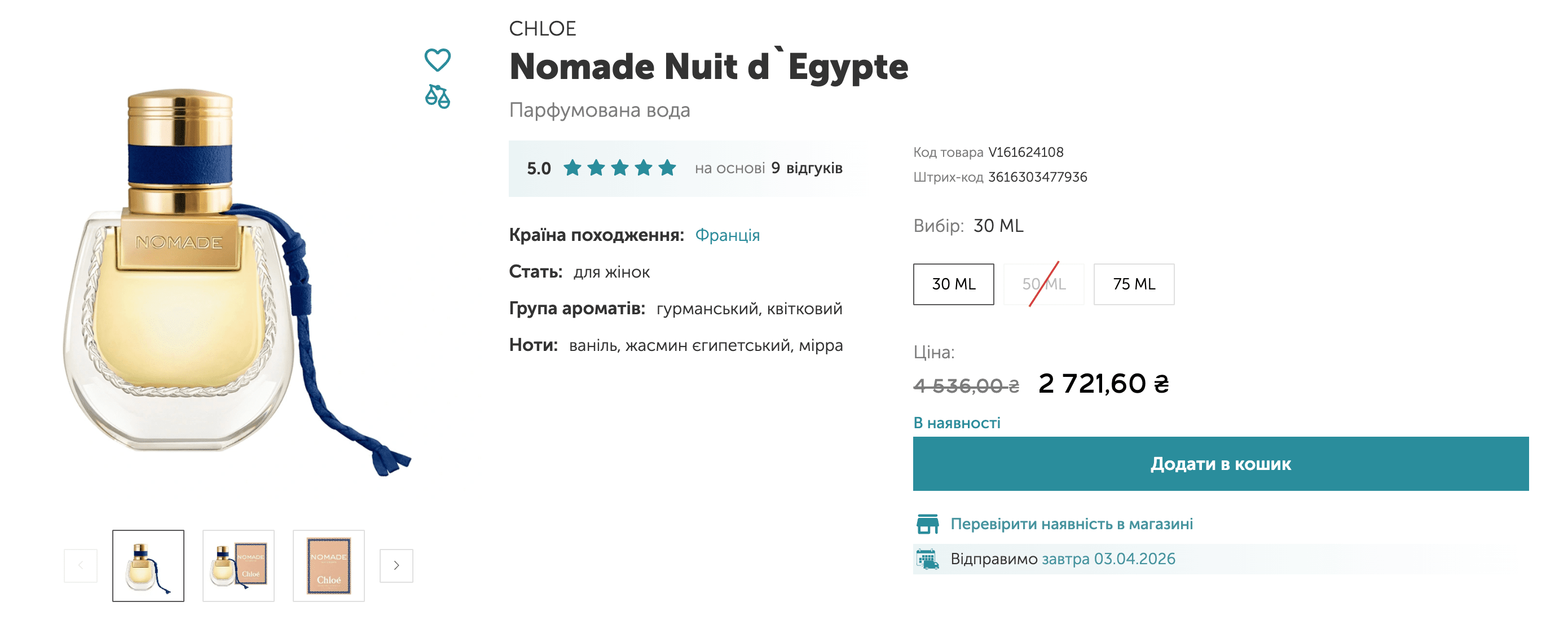Add product to wishlist with heart icon
1568x624 pixels.
point(437,60)
